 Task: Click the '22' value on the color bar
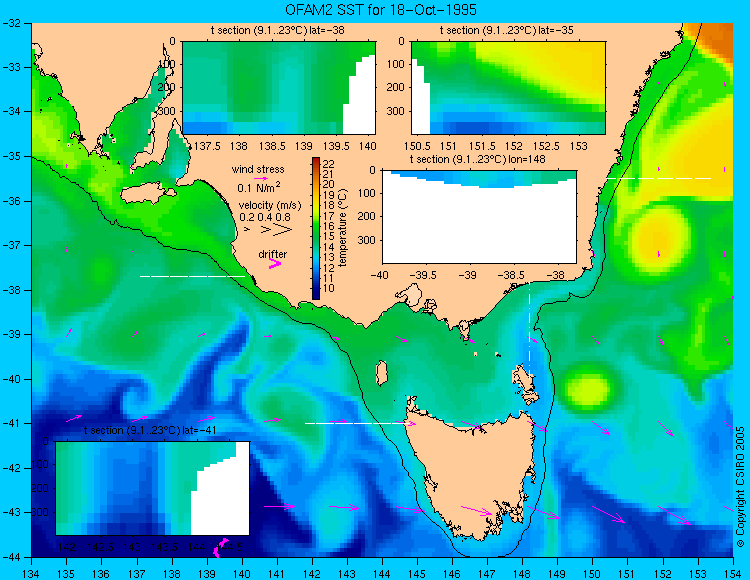(x=329, y=164)
